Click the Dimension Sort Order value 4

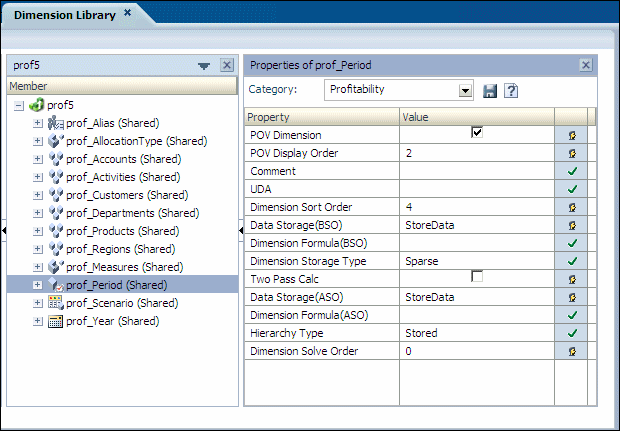[x=409, y=207]
